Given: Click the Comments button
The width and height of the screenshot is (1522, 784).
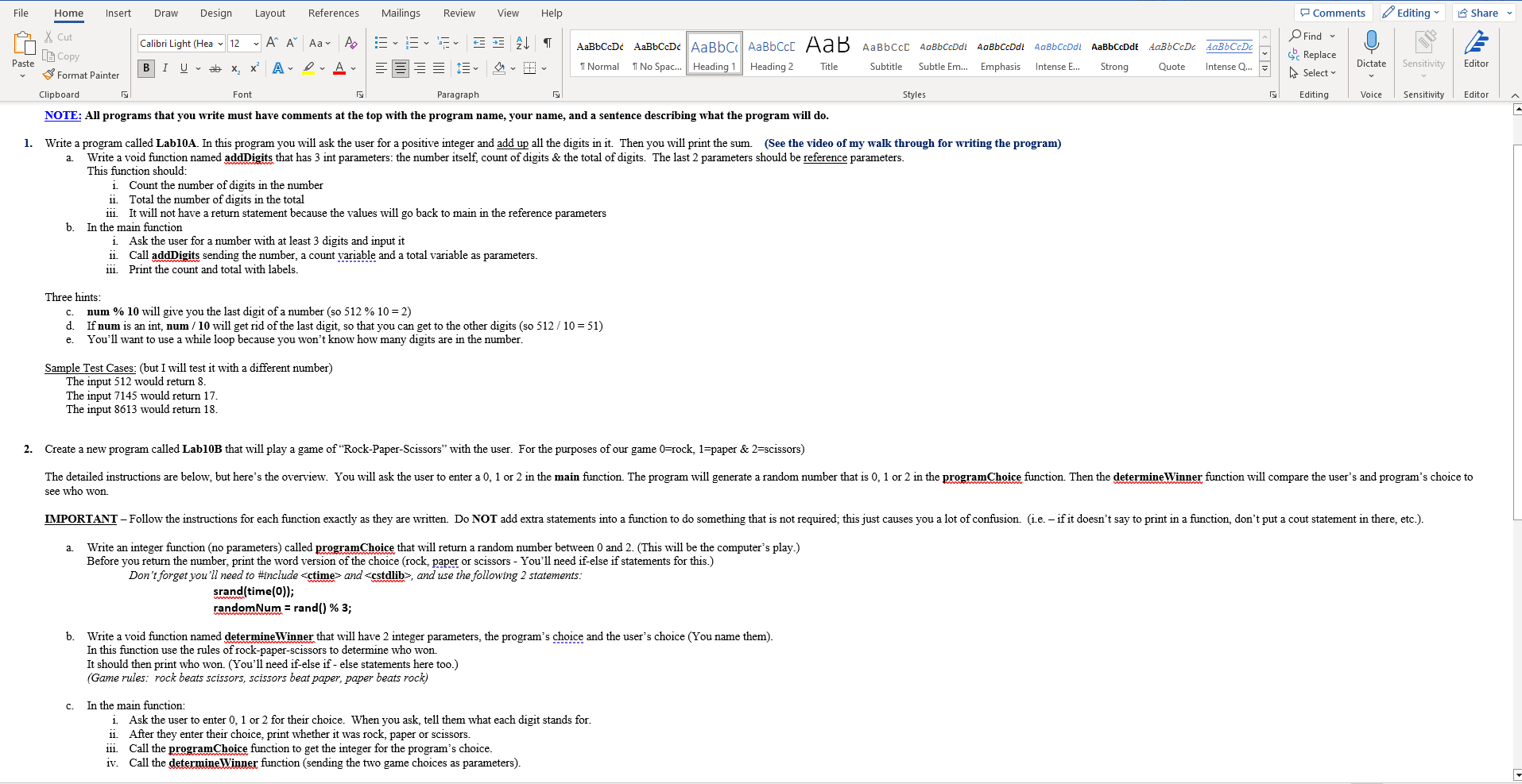Looking at the screenshot, I should 1333,12.
